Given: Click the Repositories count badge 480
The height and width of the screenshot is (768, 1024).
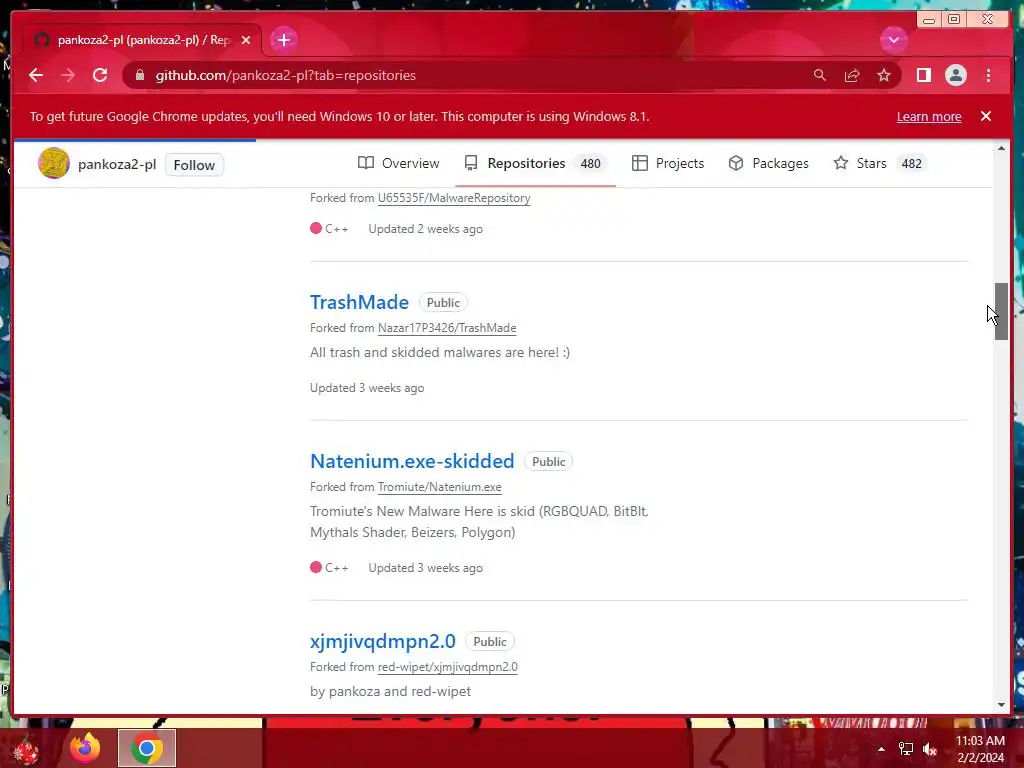Looking at the screenshot, I should click(590, 163).
